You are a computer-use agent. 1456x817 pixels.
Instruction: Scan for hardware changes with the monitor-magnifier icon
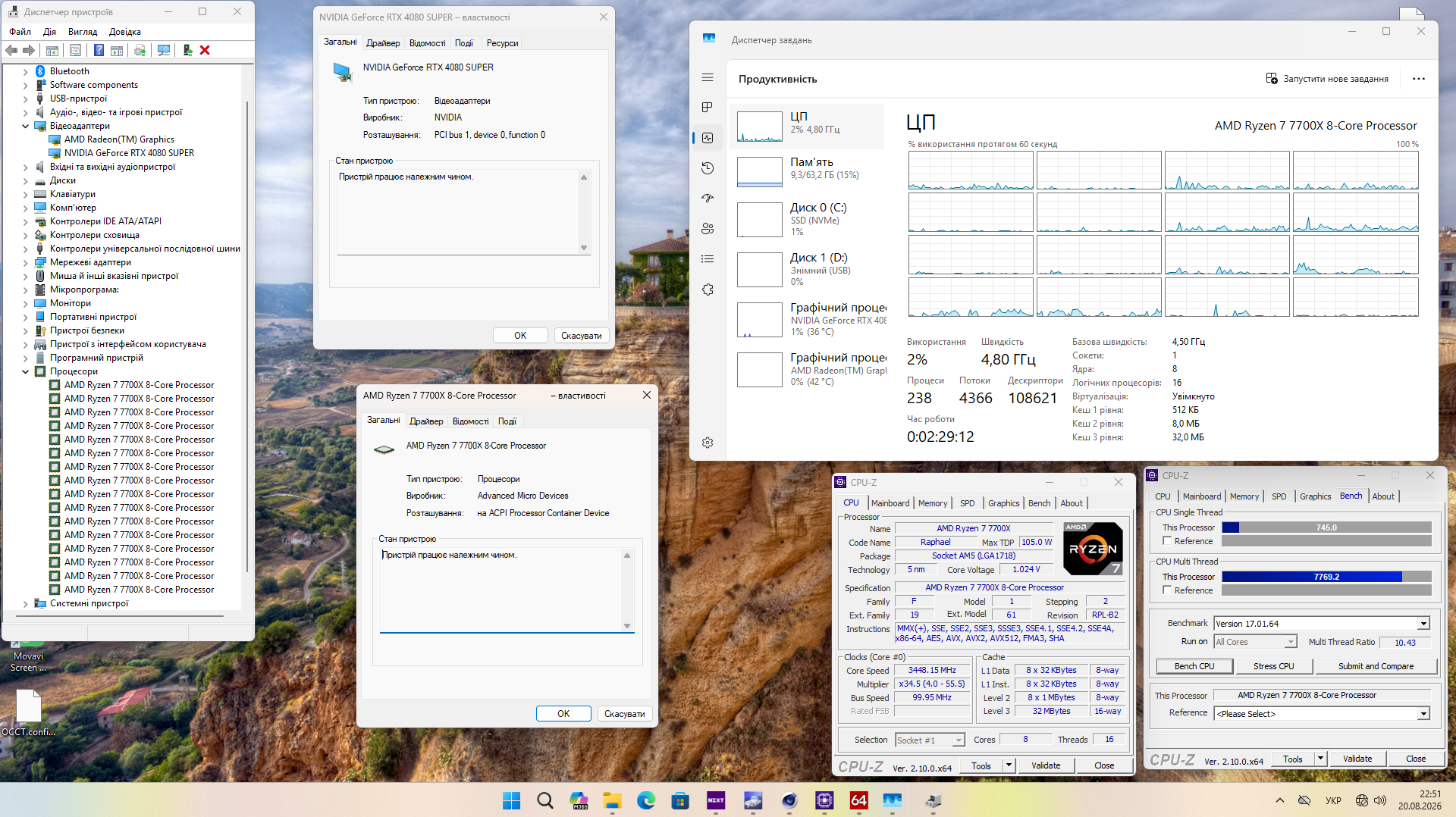click(163, 50)
